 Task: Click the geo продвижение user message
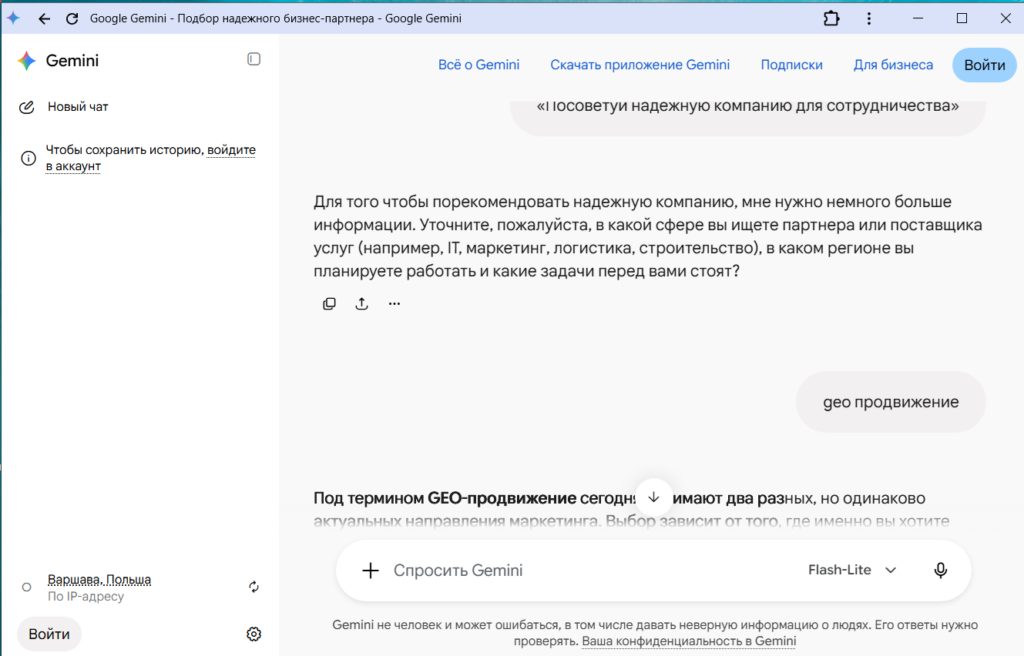coord(891,402)
